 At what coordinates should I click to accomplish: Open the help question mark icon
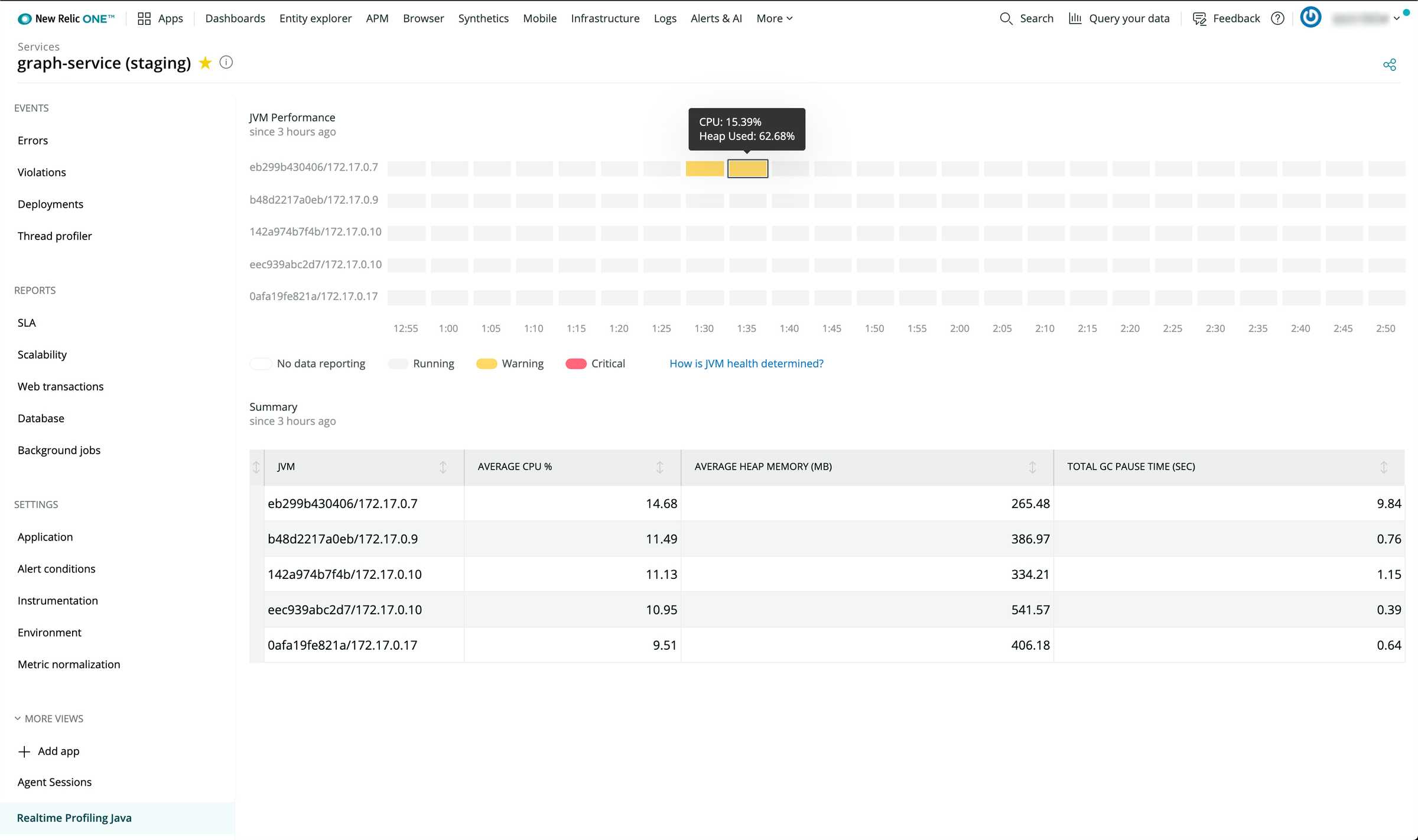(1277, 18)
